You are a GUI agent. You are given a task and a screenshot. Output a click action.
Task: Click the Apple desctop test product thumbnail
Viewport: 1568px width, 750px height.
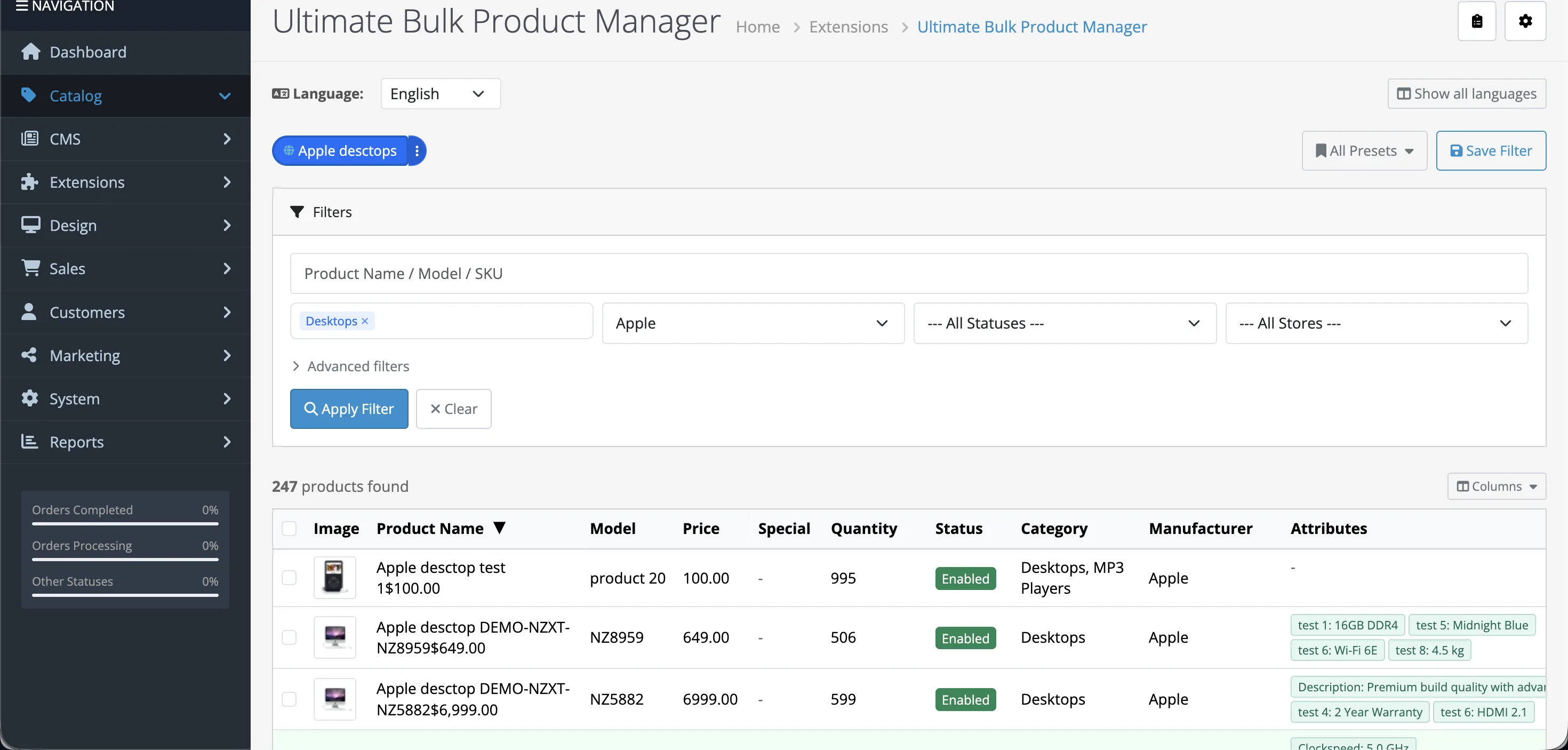[335, 578]
